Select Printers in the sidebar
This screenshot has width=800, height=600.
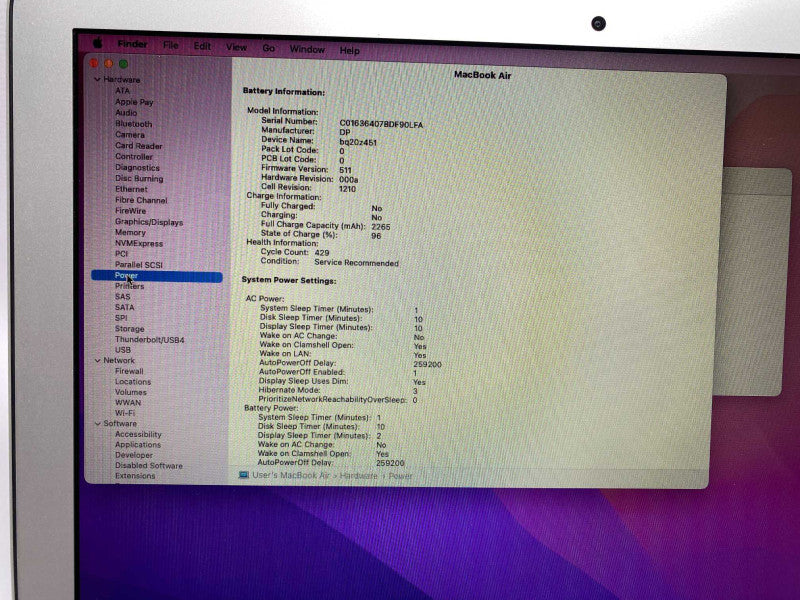[x=129, y=286]
